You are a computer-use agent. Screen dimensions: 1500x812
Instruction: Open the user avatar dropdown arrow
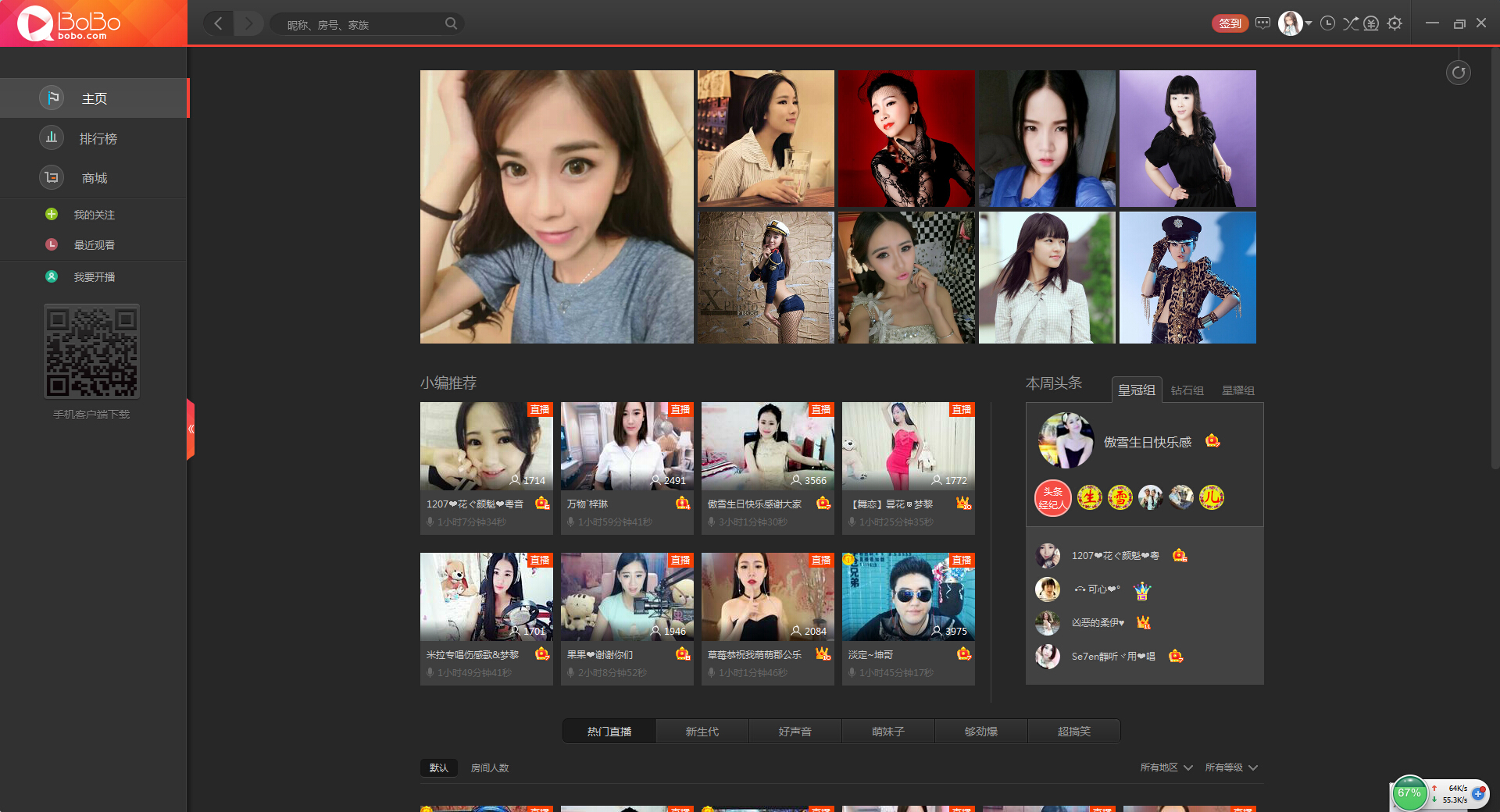click(1309, 23)
